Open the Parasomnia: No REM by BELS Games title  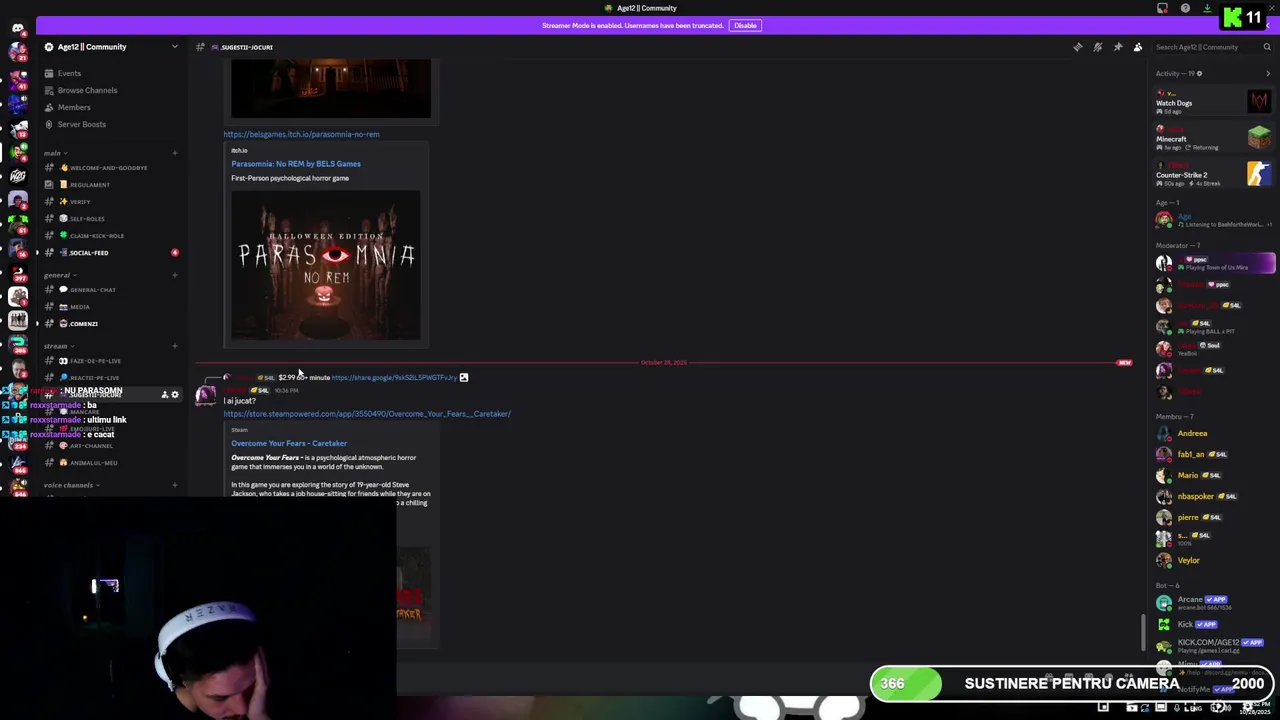tap(296, 164)
